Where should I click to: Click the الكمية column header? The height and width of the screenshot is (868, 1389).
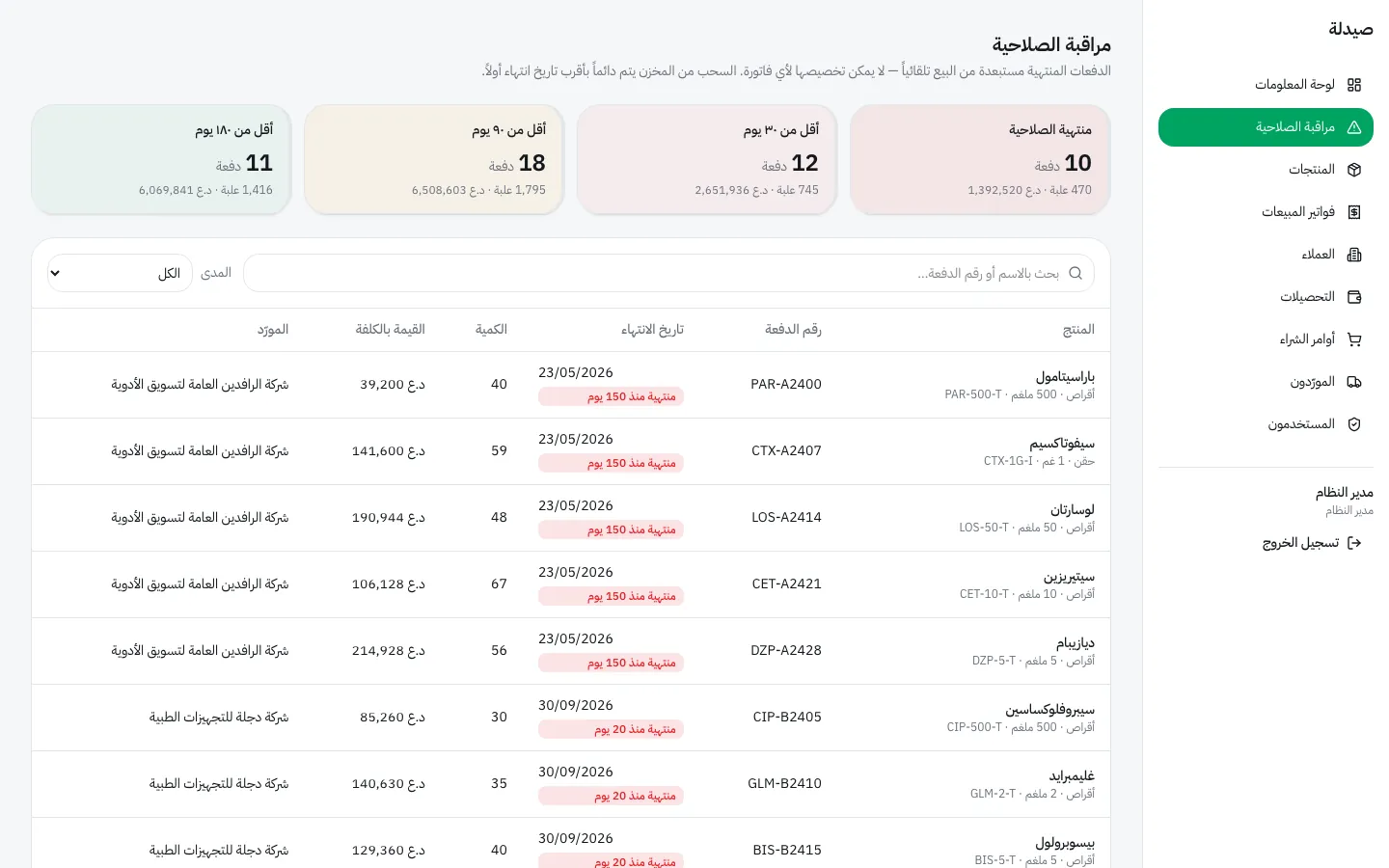point(491,330)
